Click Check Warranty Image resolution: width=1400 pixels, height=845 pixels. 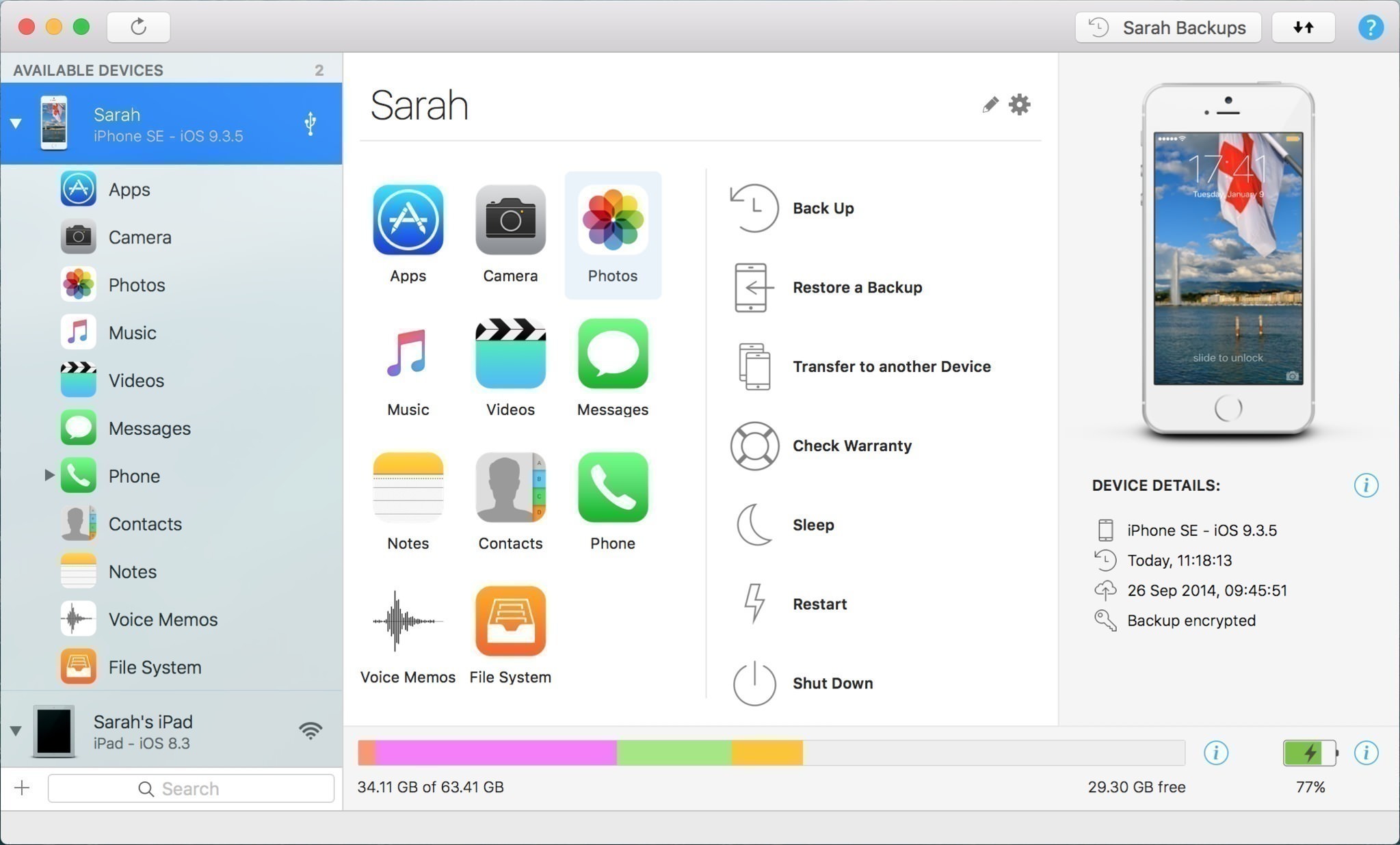pos(852,446)
